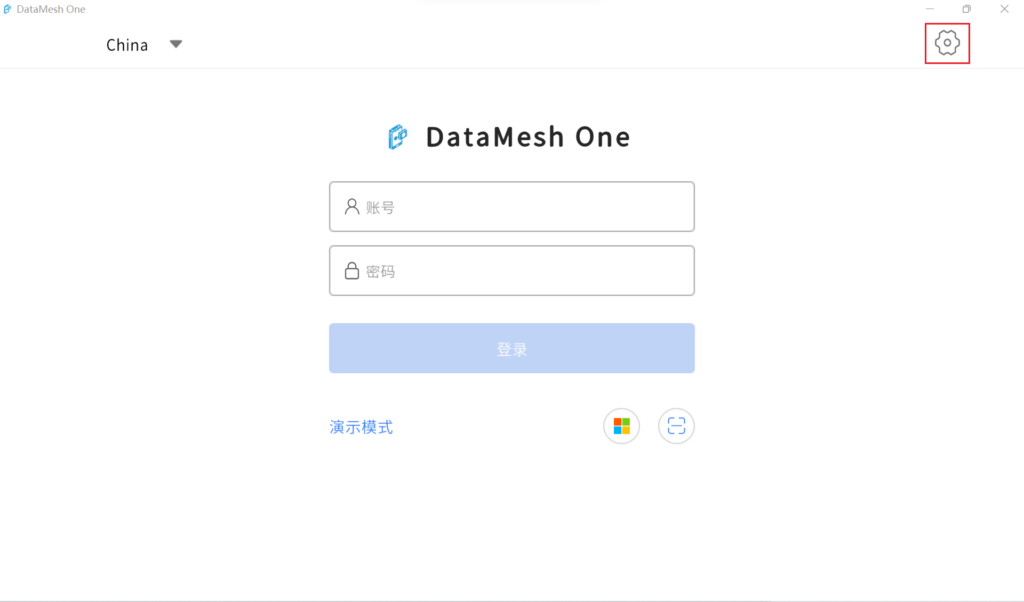1024x602 pixels.
Task: Select the China server region label
Action: click(x=127, y=45)
